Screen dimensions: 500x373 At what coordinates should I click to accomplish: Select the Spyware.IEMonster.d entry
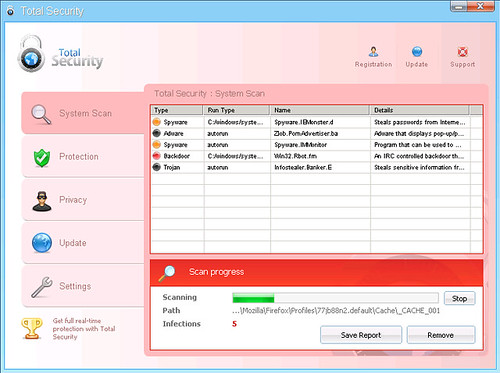[x=304, y=122]
